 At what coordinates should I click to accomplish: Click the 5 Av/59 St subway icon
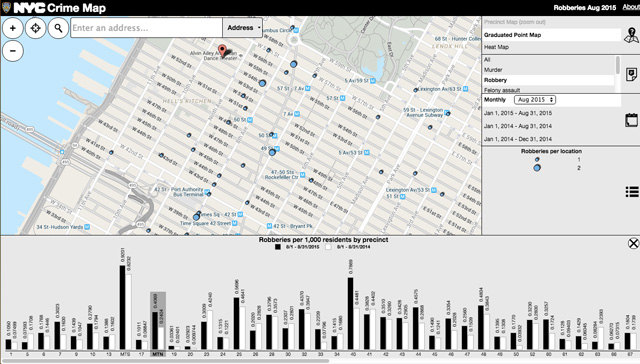point(373,81)
